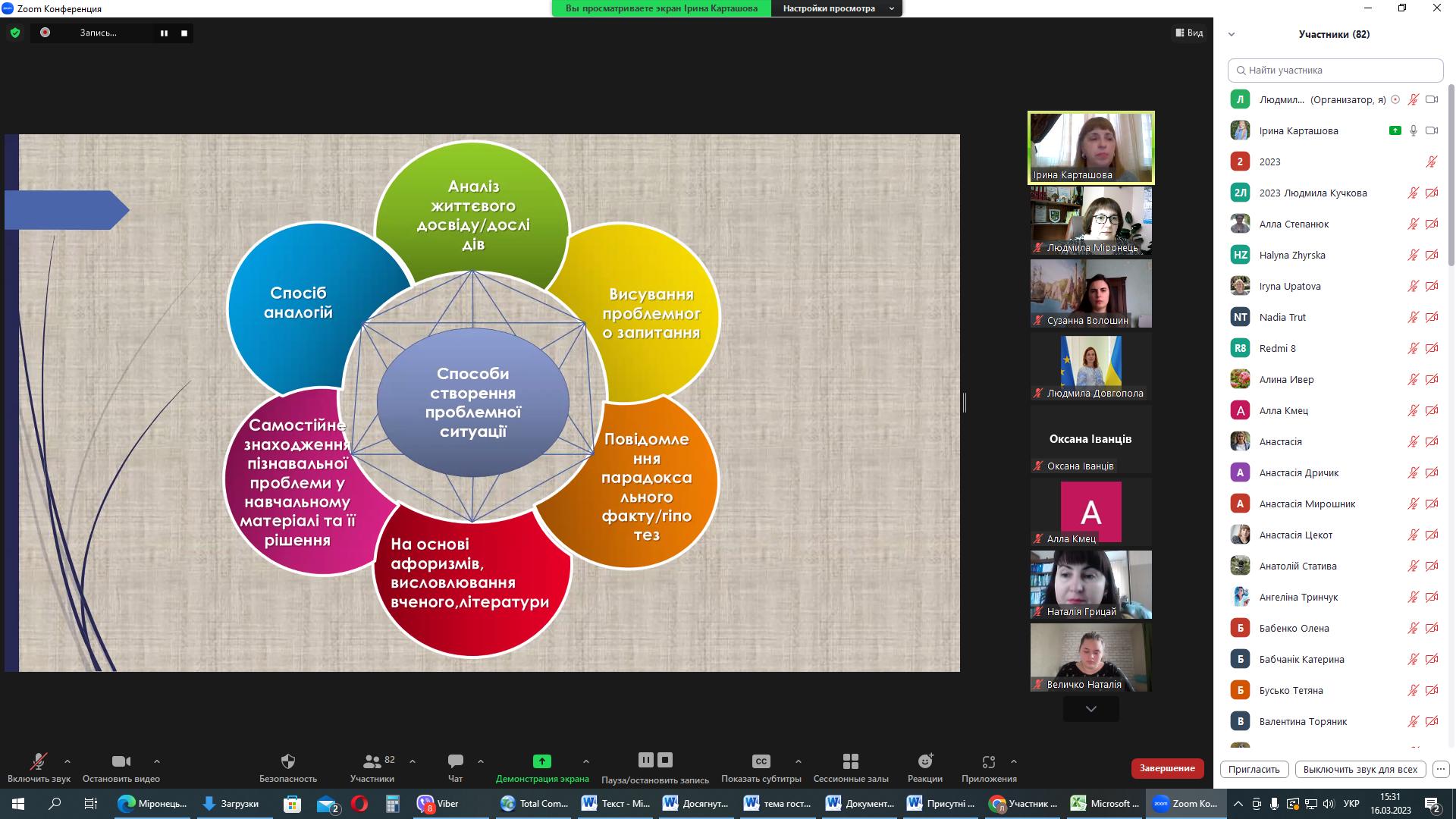Open the Security shield icon

pyautogui.click(x=287, y=761)
